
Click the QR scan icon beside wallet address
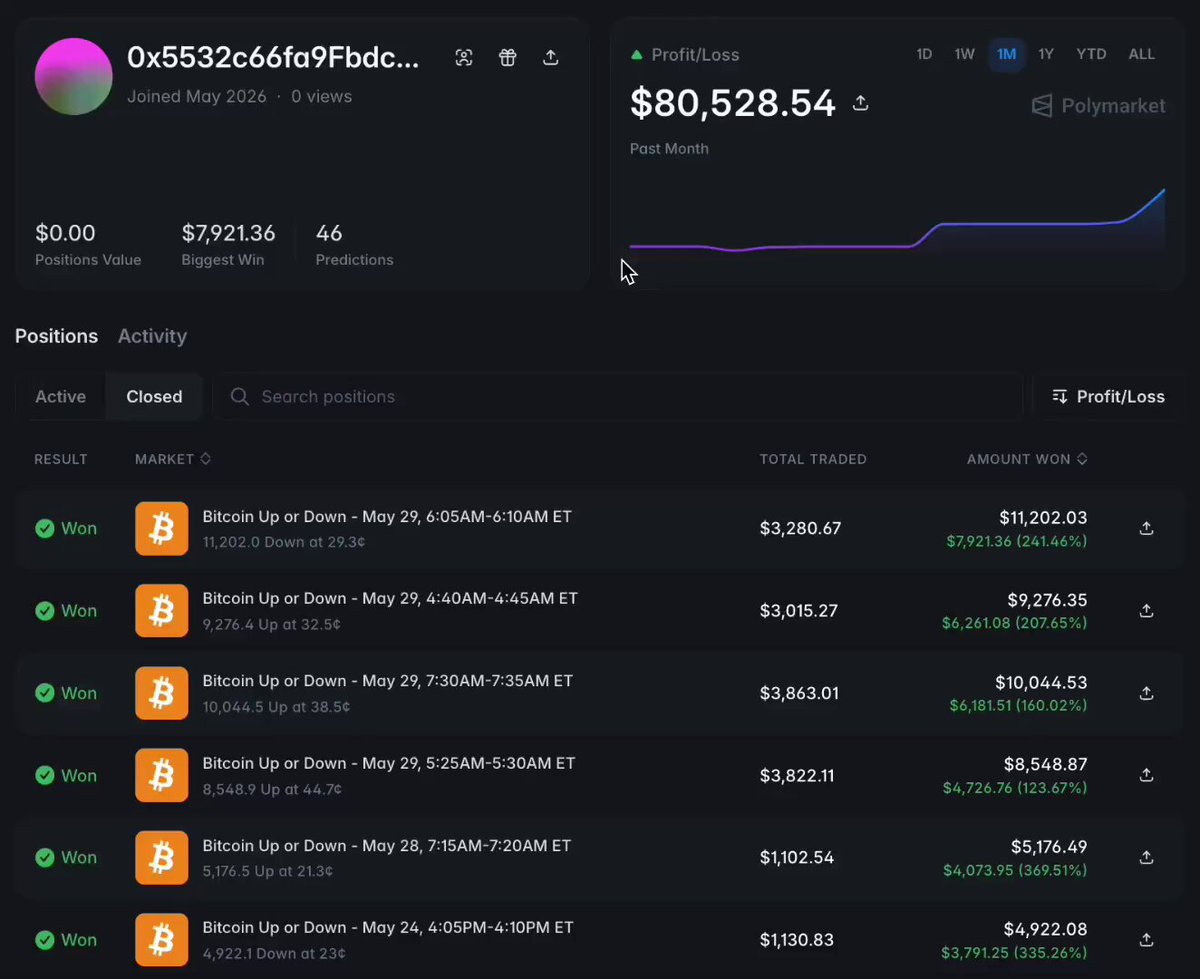[464, 58]
